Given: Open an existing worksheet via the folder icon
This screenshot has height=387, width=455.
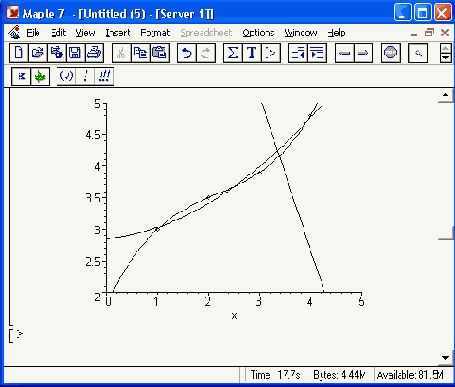Looking at the screenshot, I should (x=38, y=53).
